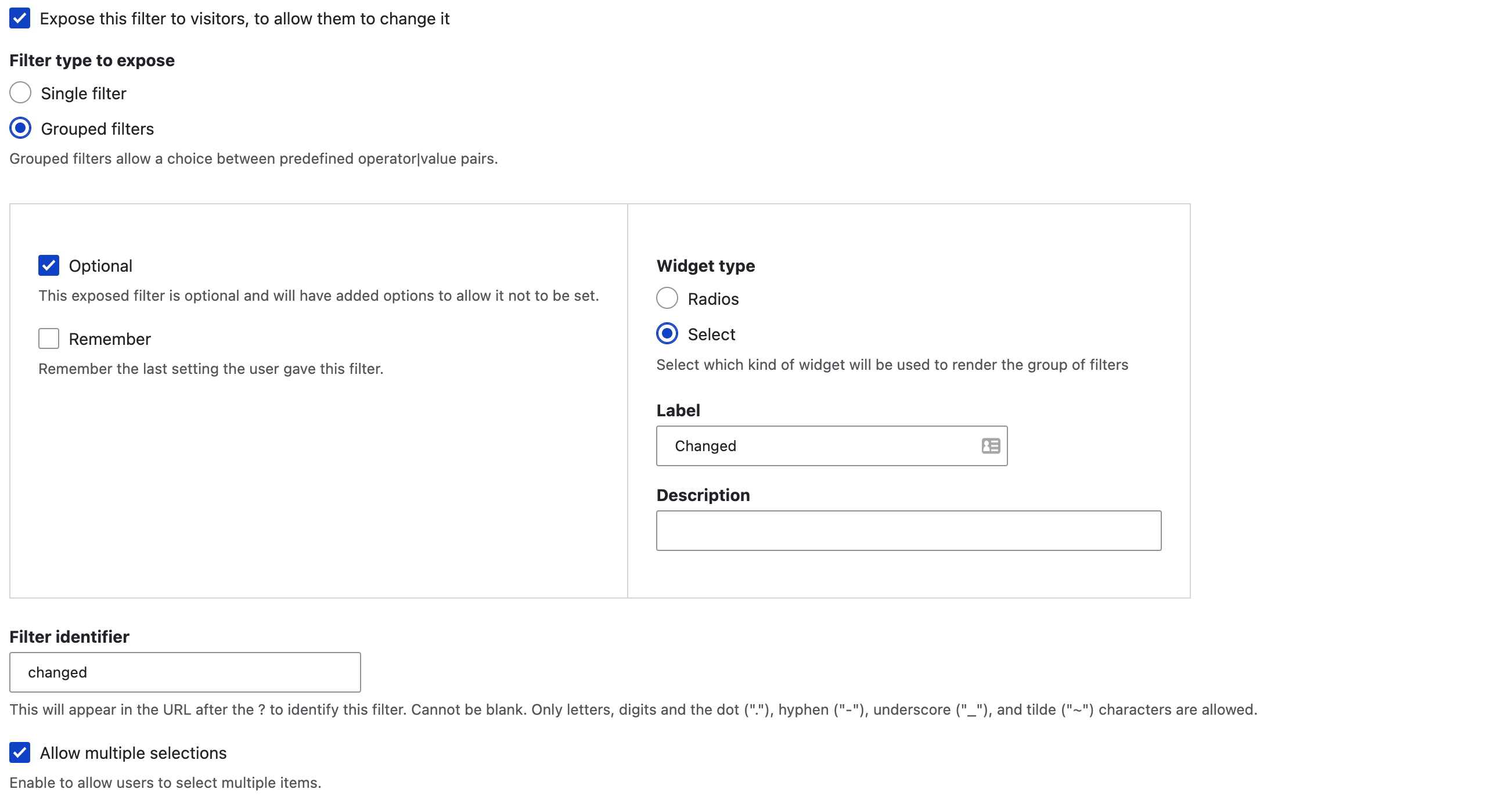Click the Radios label text

713,299
